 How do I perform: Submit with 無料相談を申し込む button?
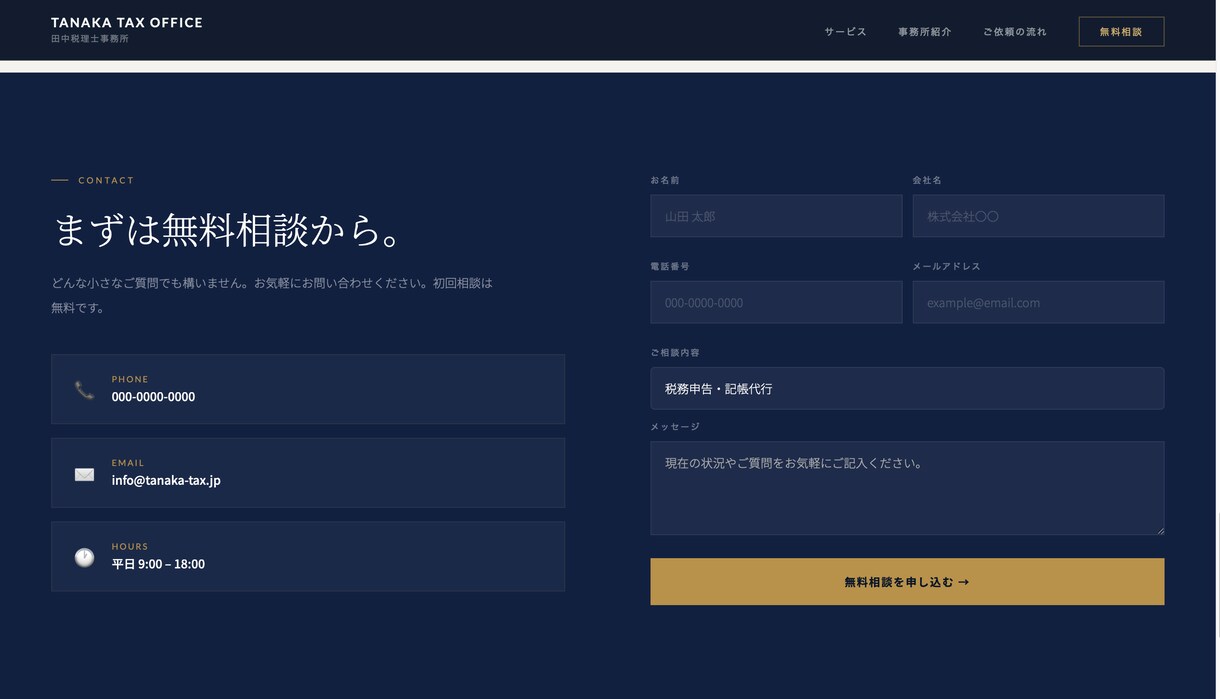pos(907,582)
